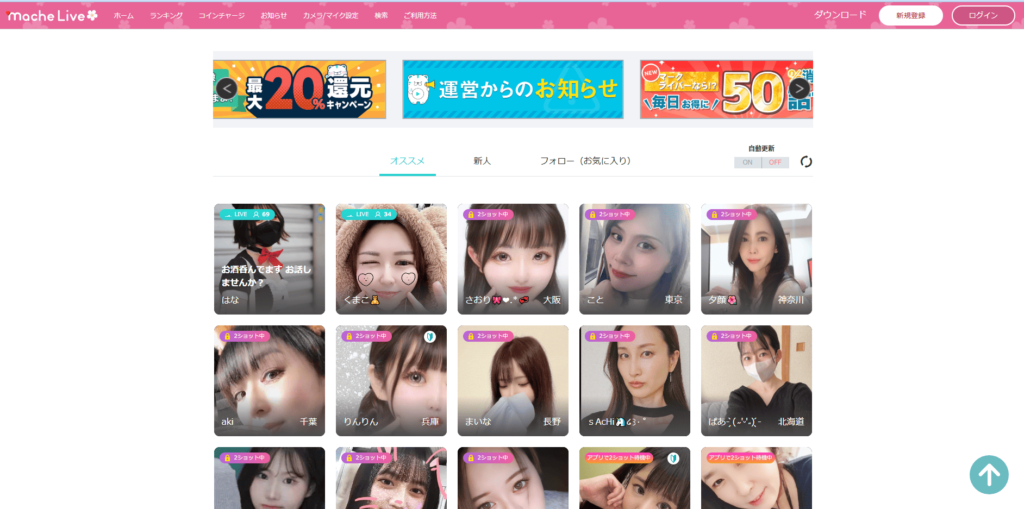Click the 北海道 location on ぱあ's card

click(x=791, y=421)
